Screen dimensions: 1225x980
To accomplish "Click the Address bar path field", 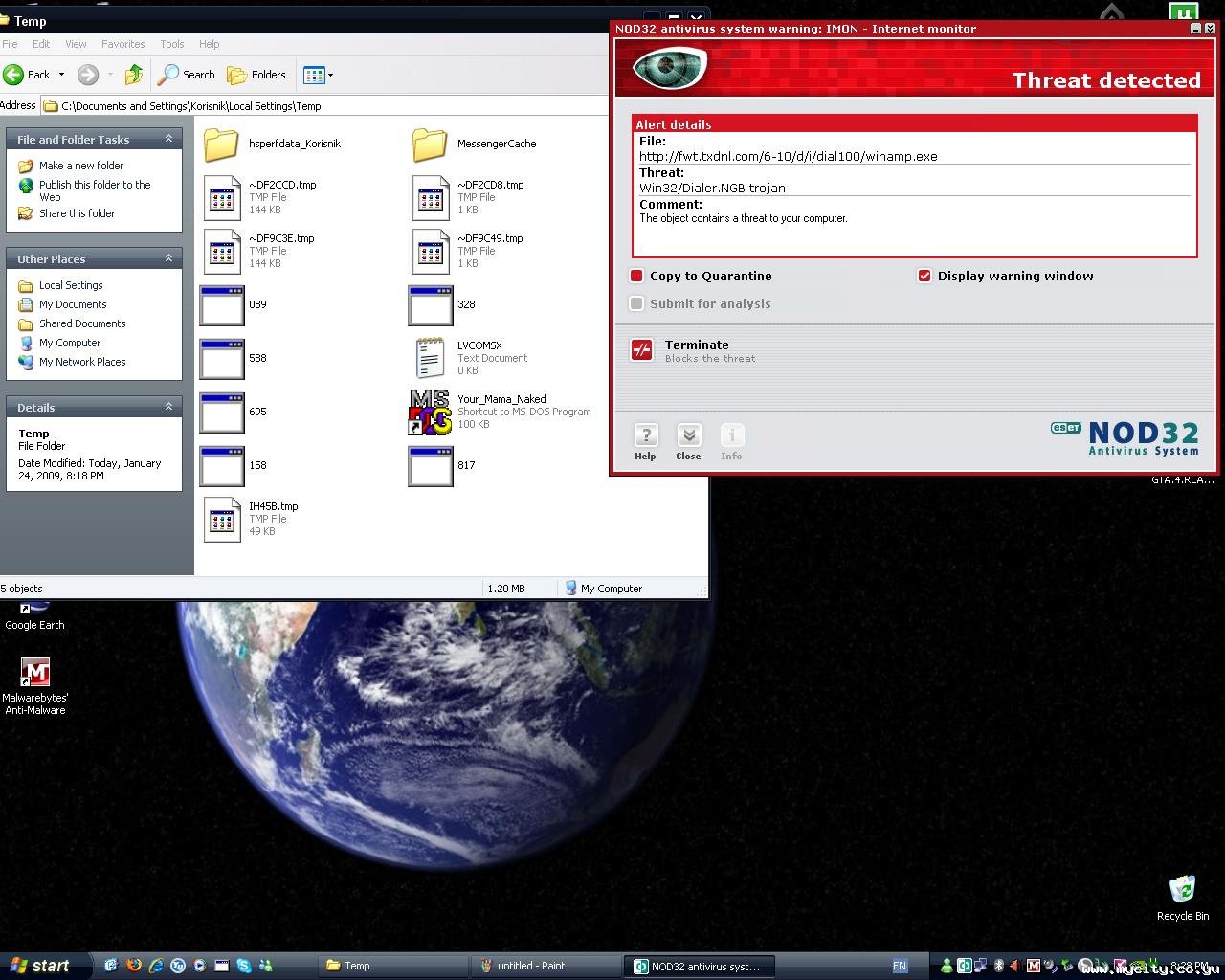I will point(325,106).
